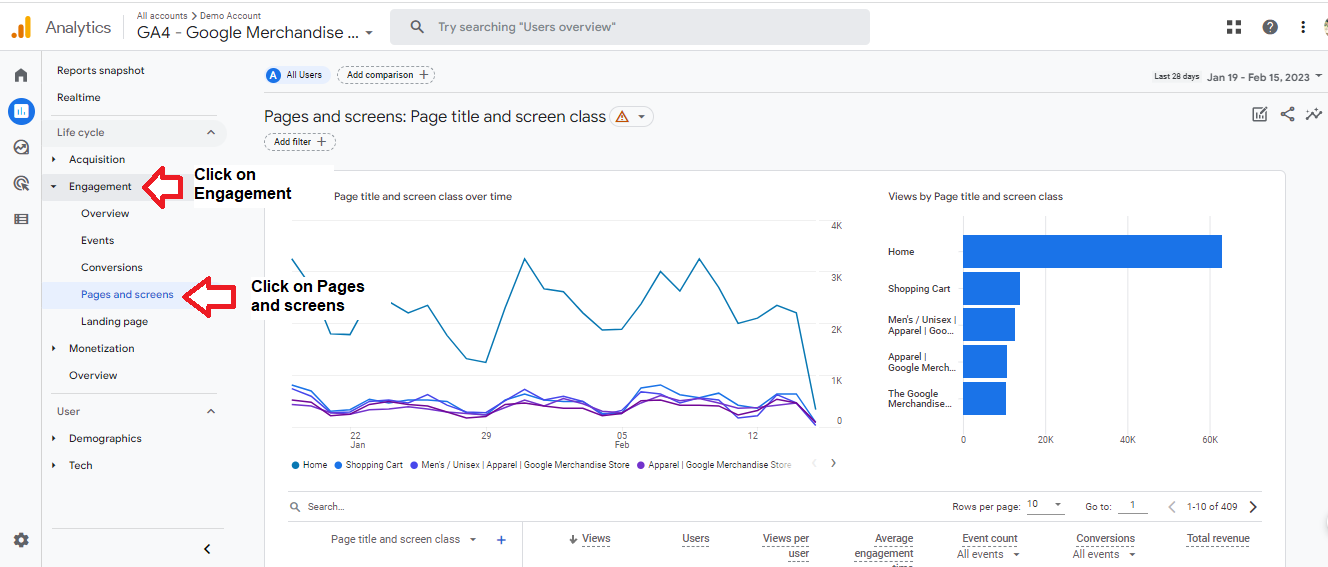The height and width of the screenshot is (567, 1328).
Task: Open Realtime report
Action: 78,97
